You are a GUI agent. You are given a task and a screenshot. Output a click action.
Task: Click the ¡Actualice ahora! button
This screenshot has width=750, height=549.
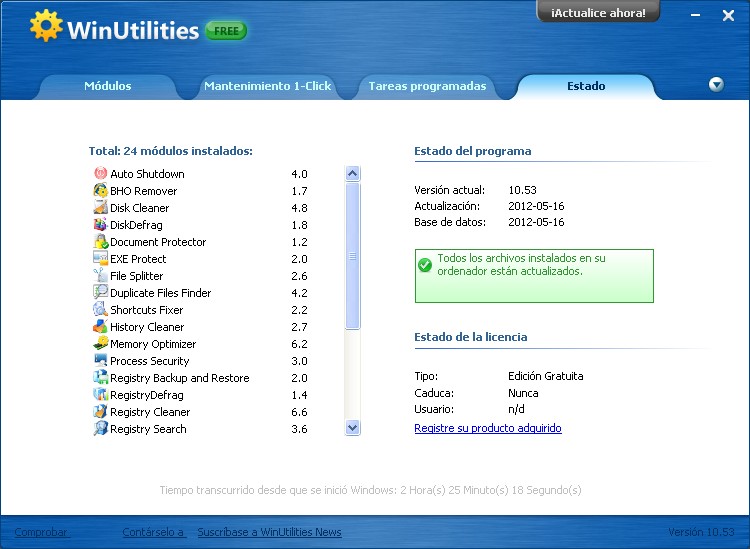click(598, 12)
